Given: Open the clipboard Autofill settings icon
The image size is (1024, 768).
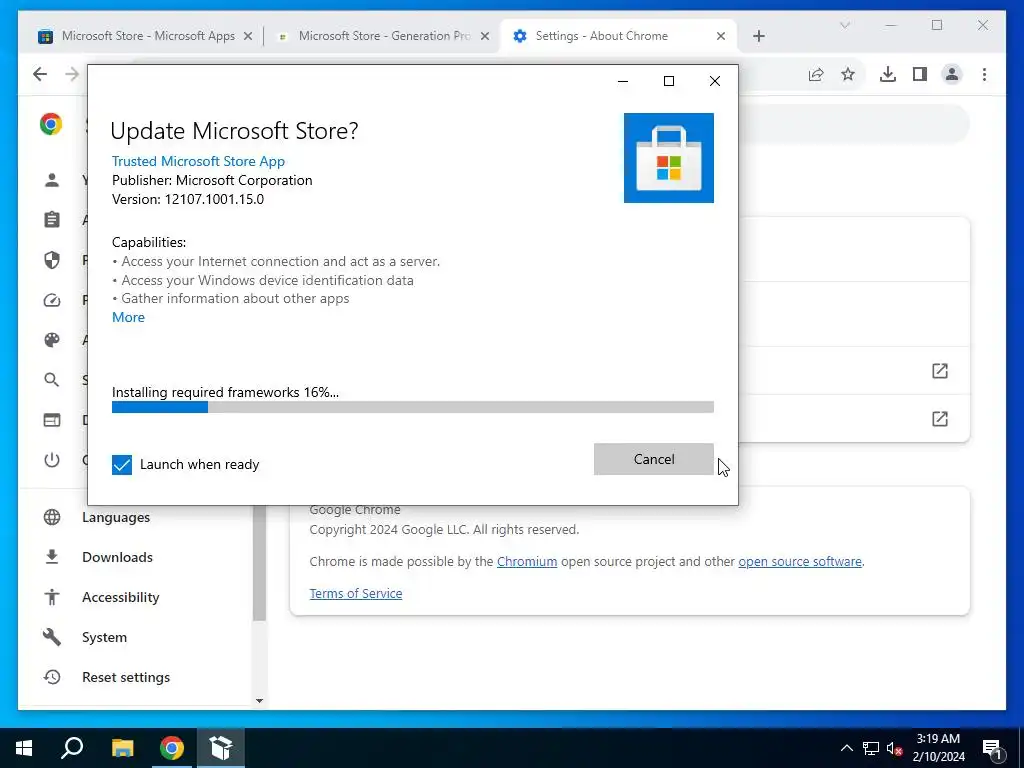Looking at the screenshot, I should click(52, 220).
